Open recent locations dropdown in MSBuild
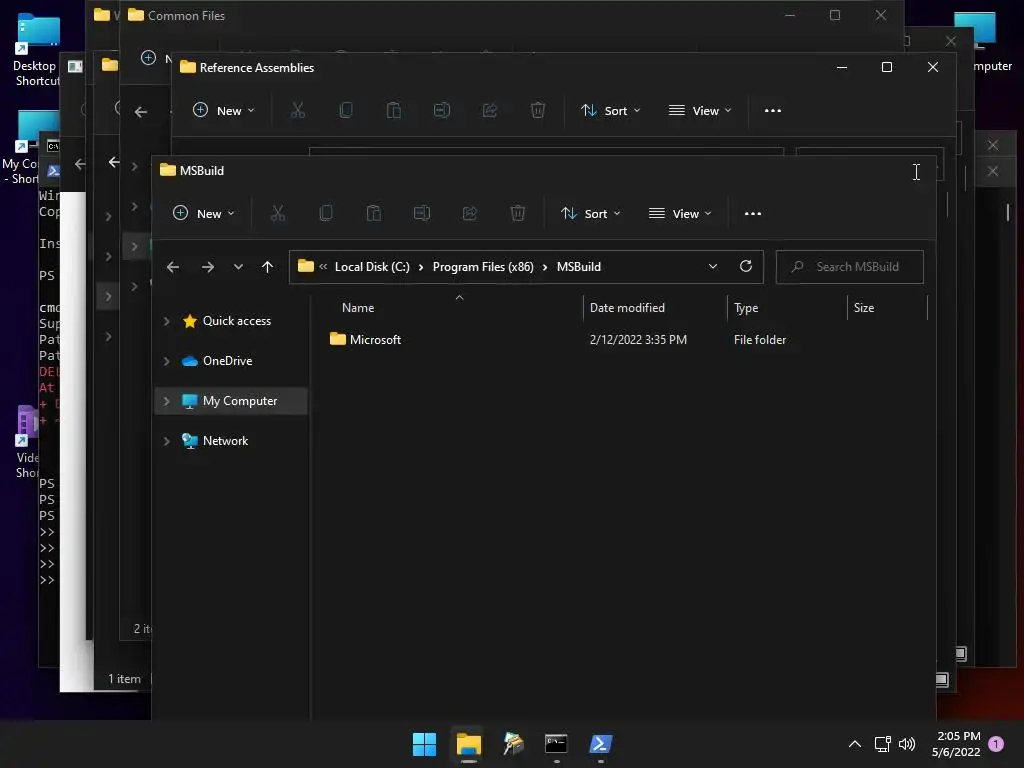 click(x=238, y=267)
